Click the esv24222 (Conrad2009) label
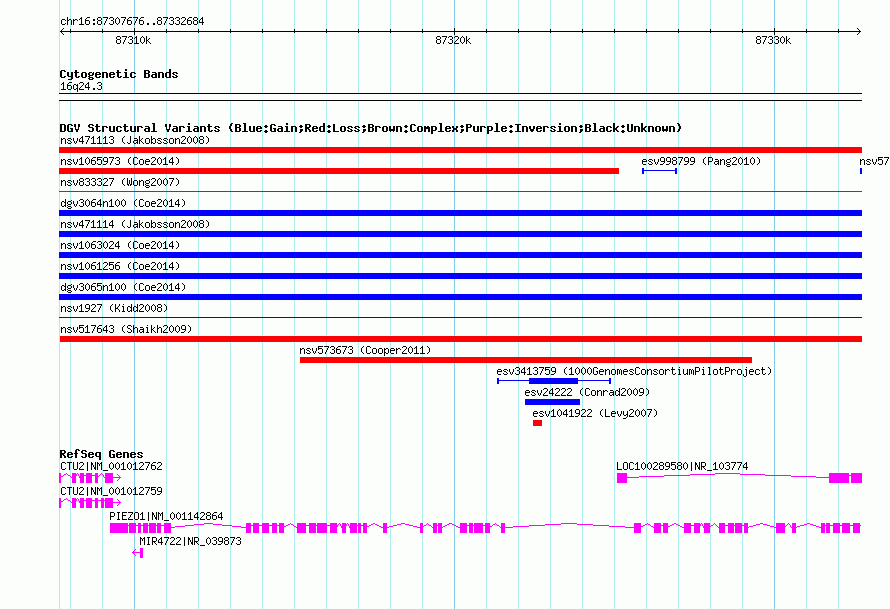The image size is (890, 609). click(587, 392)
